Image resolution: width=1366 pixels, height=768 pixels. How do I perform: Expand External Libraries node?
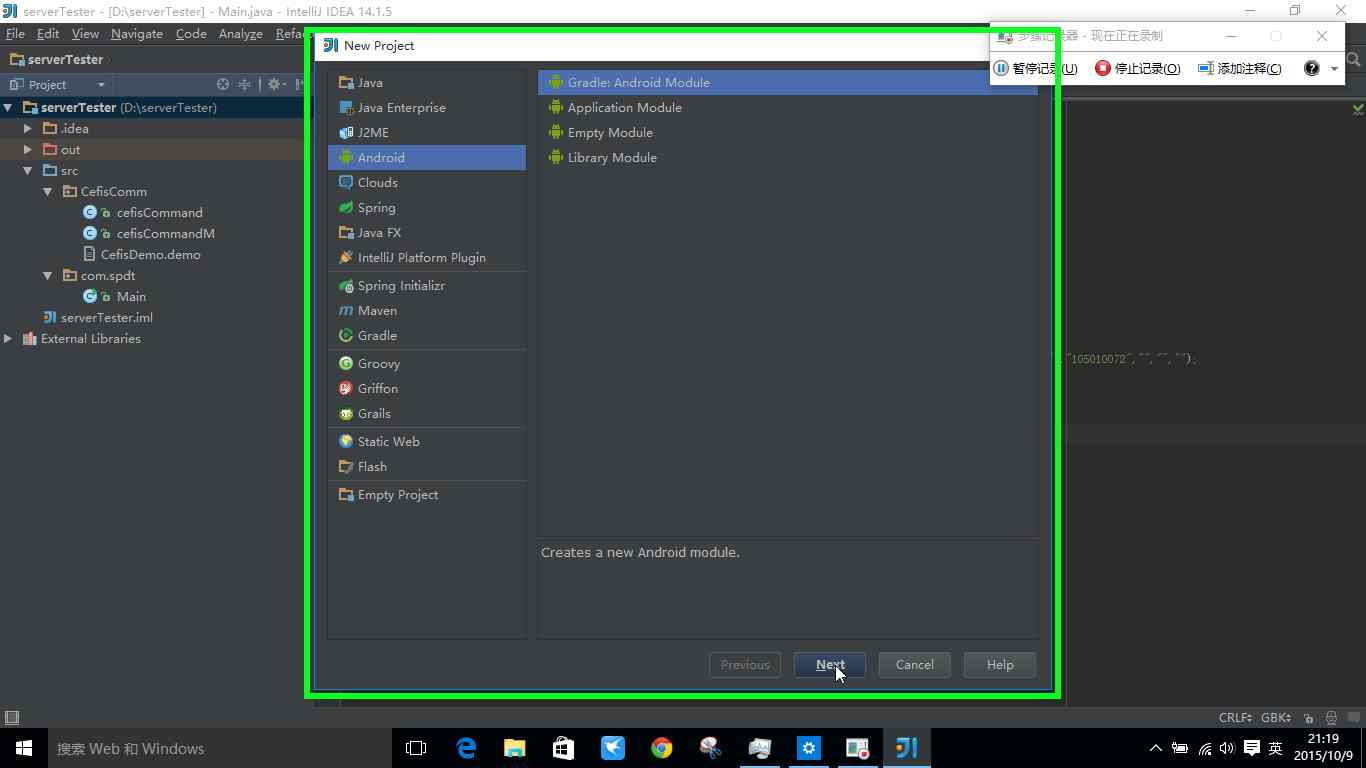[8, 338]
